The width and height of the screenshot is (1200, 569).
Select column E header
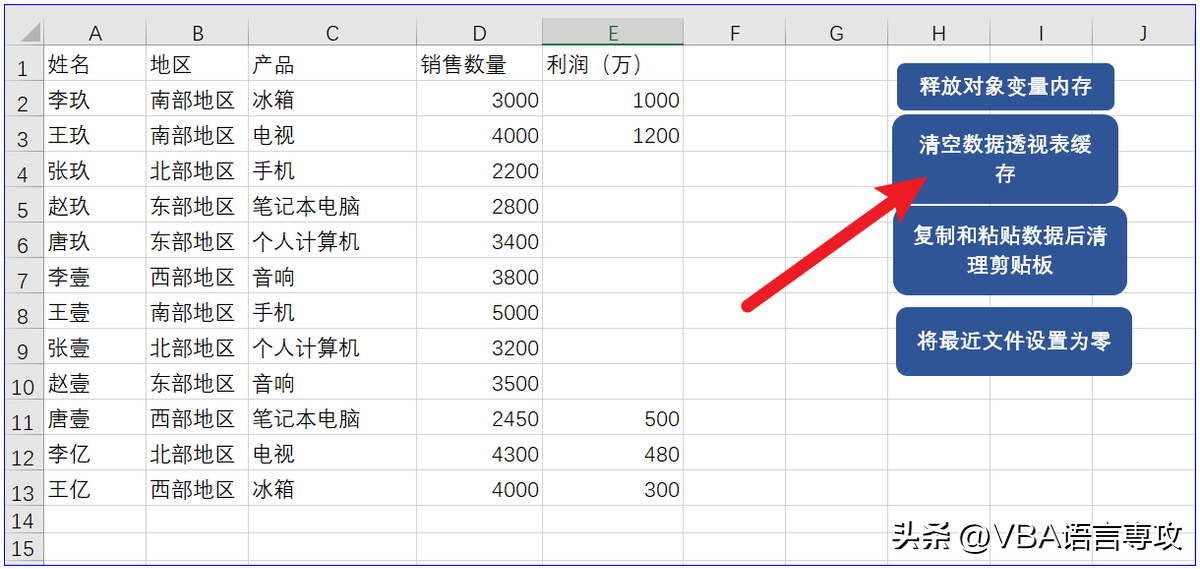point(613,33)
